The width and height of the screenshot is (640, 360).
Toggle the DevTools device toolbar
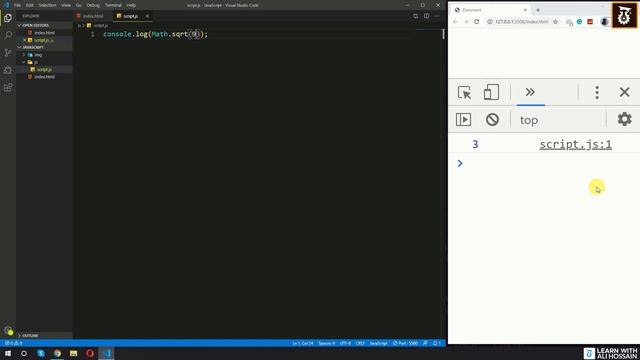pos(491,92)
